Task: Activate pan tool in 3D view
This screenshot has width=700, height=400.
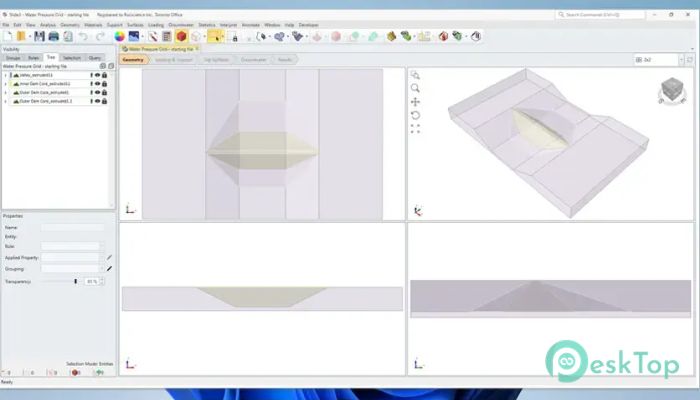Action: 415,102
